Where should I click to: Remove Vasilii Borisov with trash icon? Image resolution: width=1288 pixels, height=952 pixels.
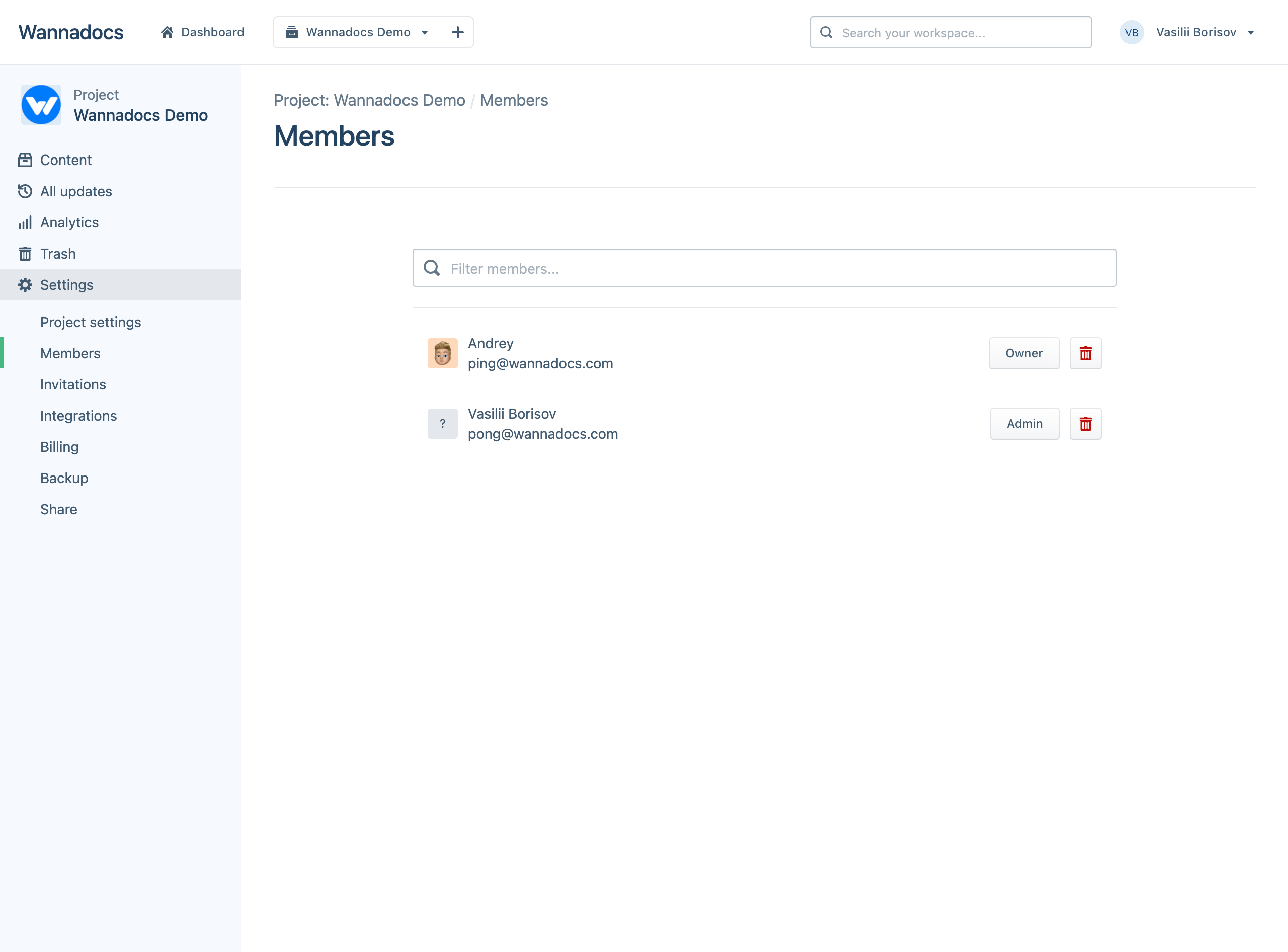[1085, 424]
